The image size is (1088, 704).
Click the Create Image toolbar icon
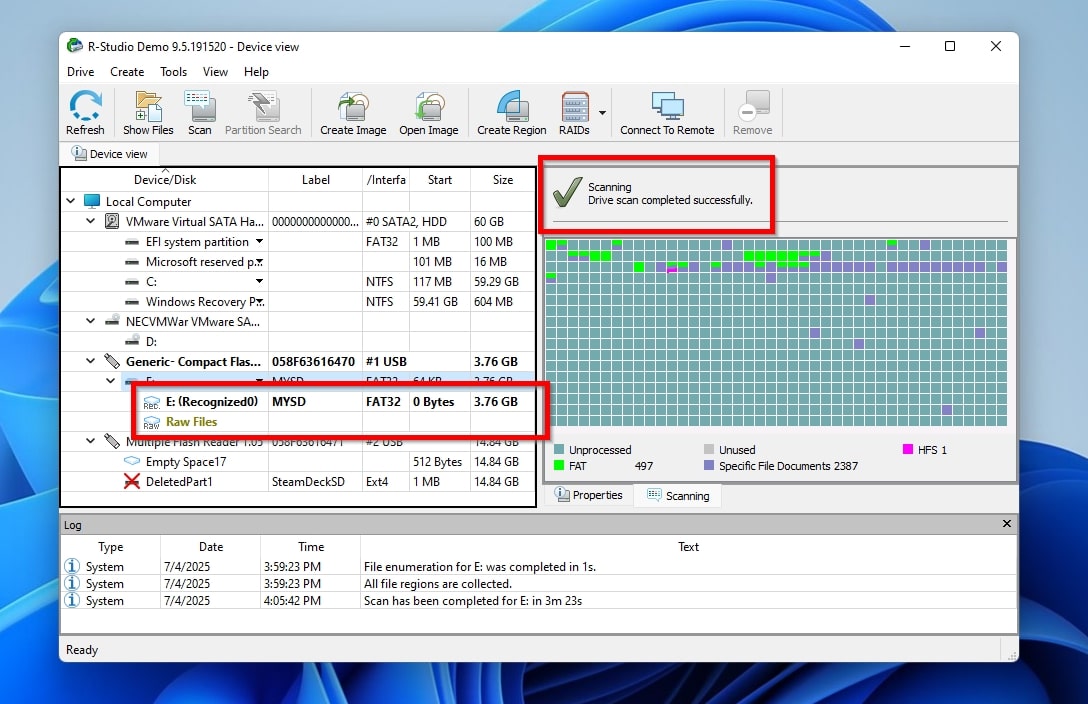pyautogui.click(x=353, y=106)
